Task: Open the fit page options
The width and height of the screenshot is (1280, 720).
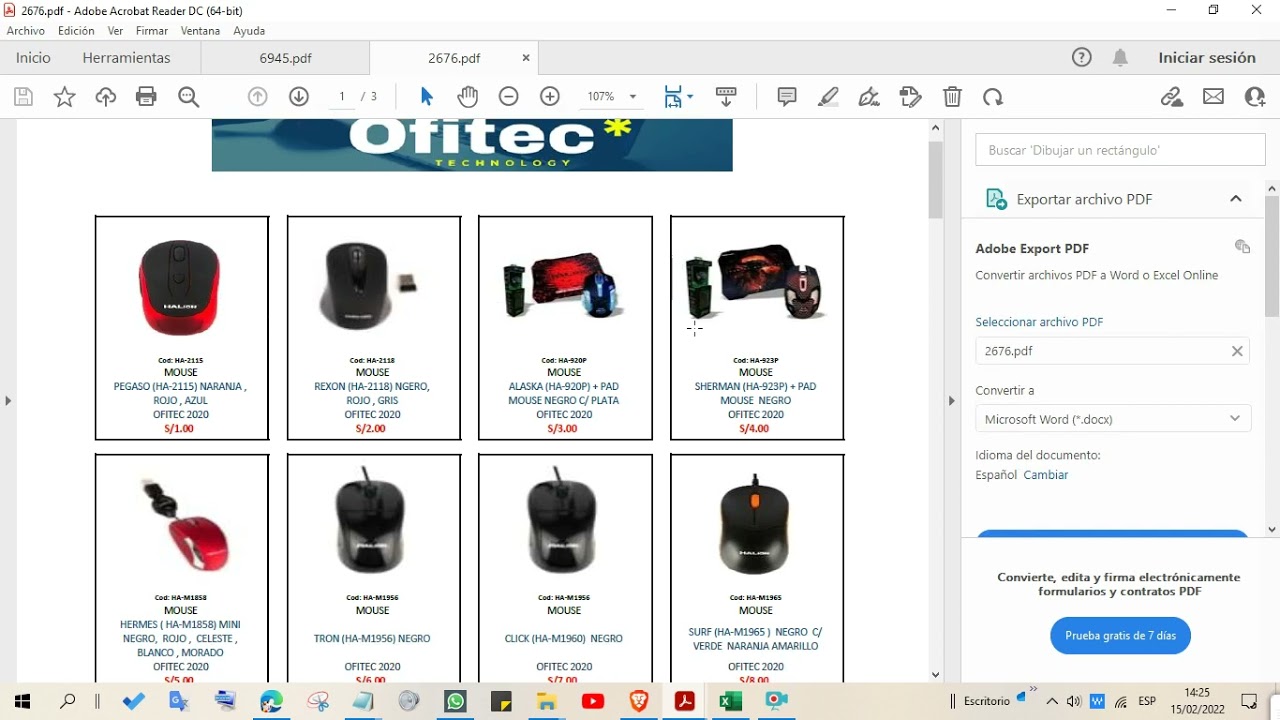Action: [x=678, y=97]
